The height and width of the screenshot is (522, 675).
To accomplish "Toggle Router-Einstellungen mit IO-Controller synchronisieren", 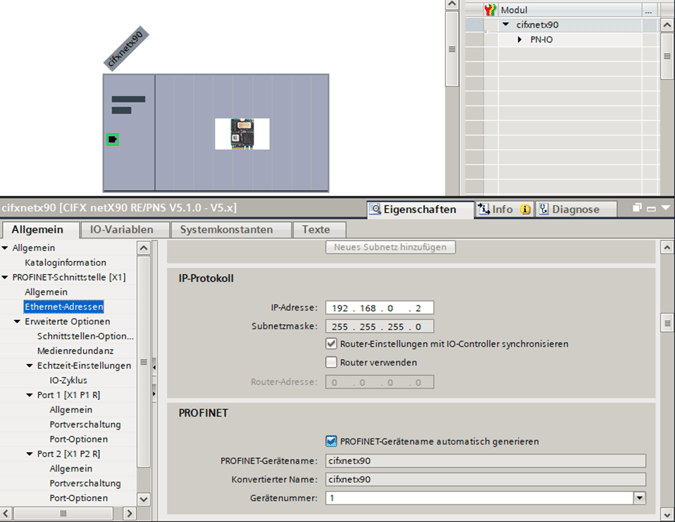I will 332,343.
